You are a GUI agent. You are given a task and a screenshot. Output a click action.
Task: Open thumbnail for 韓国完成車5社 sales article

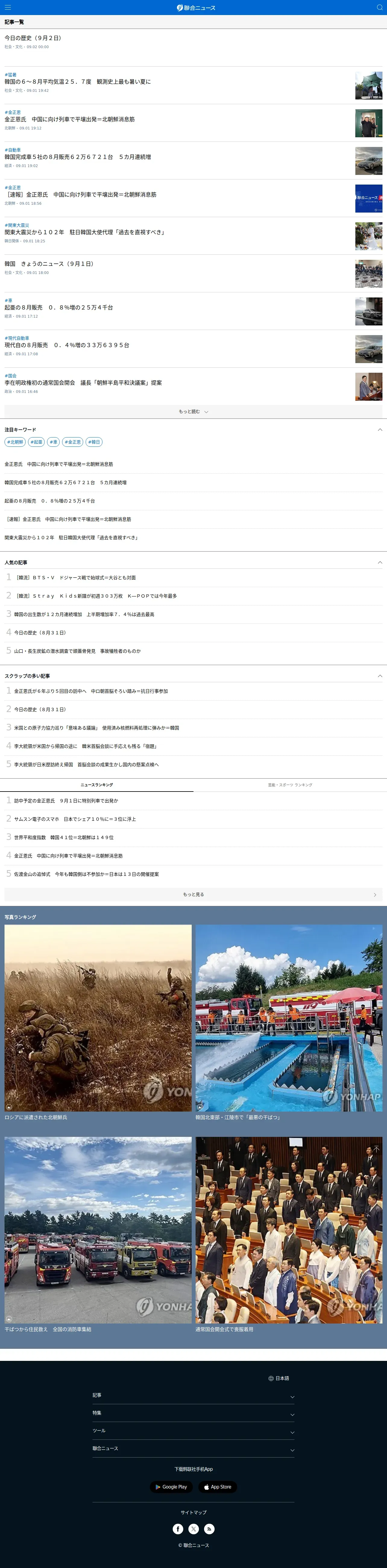tap(369, 161)
